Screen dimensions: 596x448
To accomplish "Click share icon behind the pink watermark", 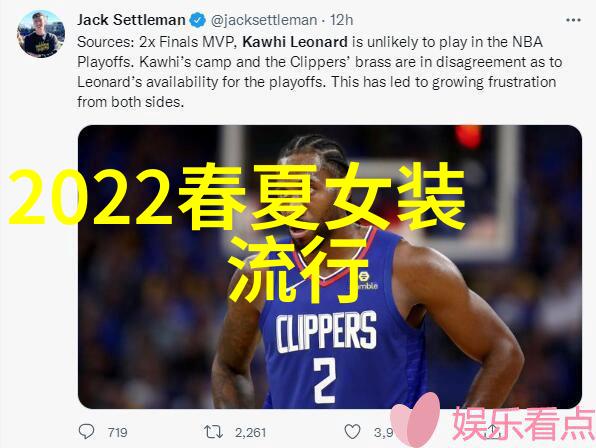I will tap(493, 432).
